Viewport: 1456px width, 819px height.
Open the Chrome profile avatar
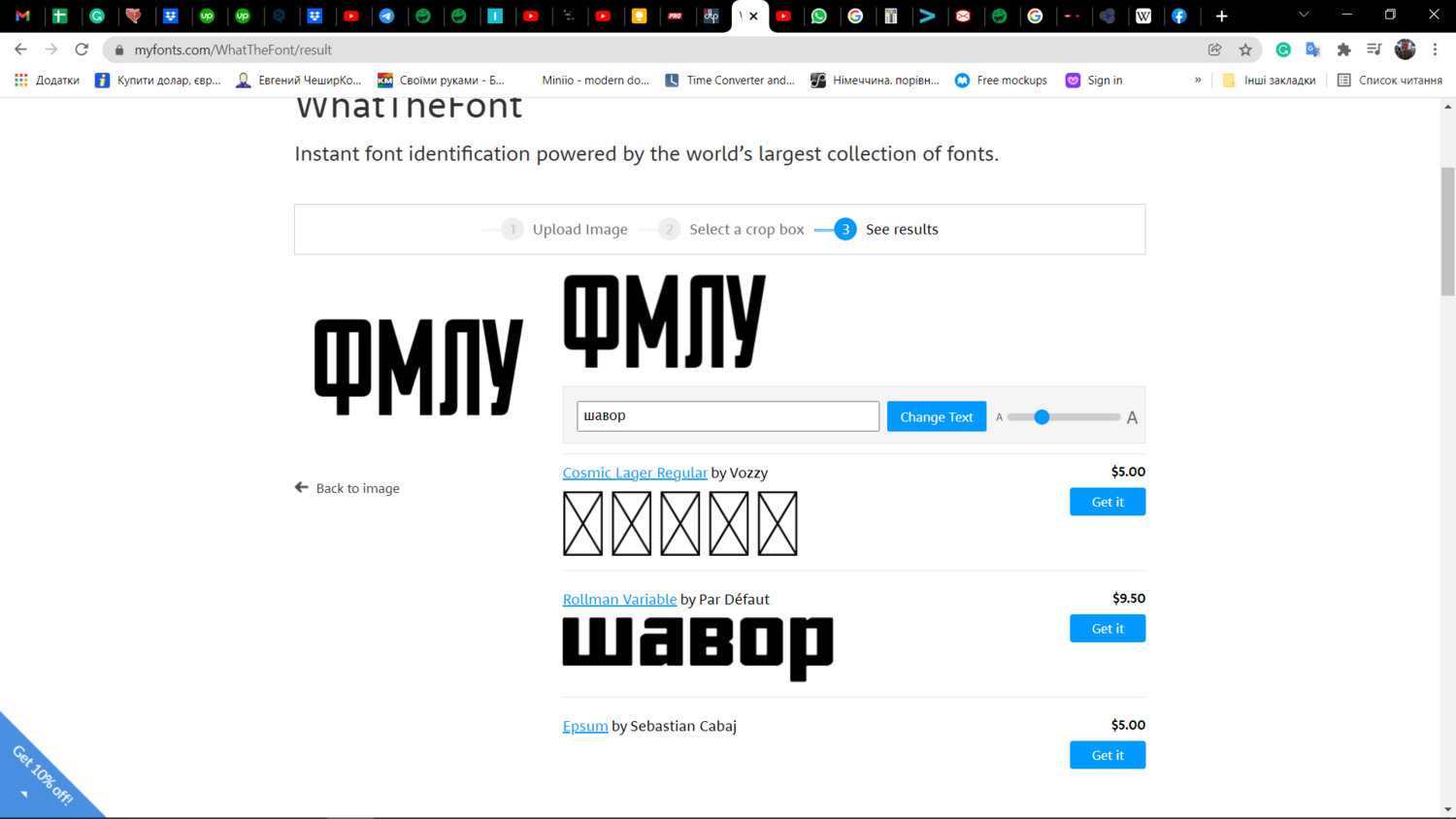1405,49
